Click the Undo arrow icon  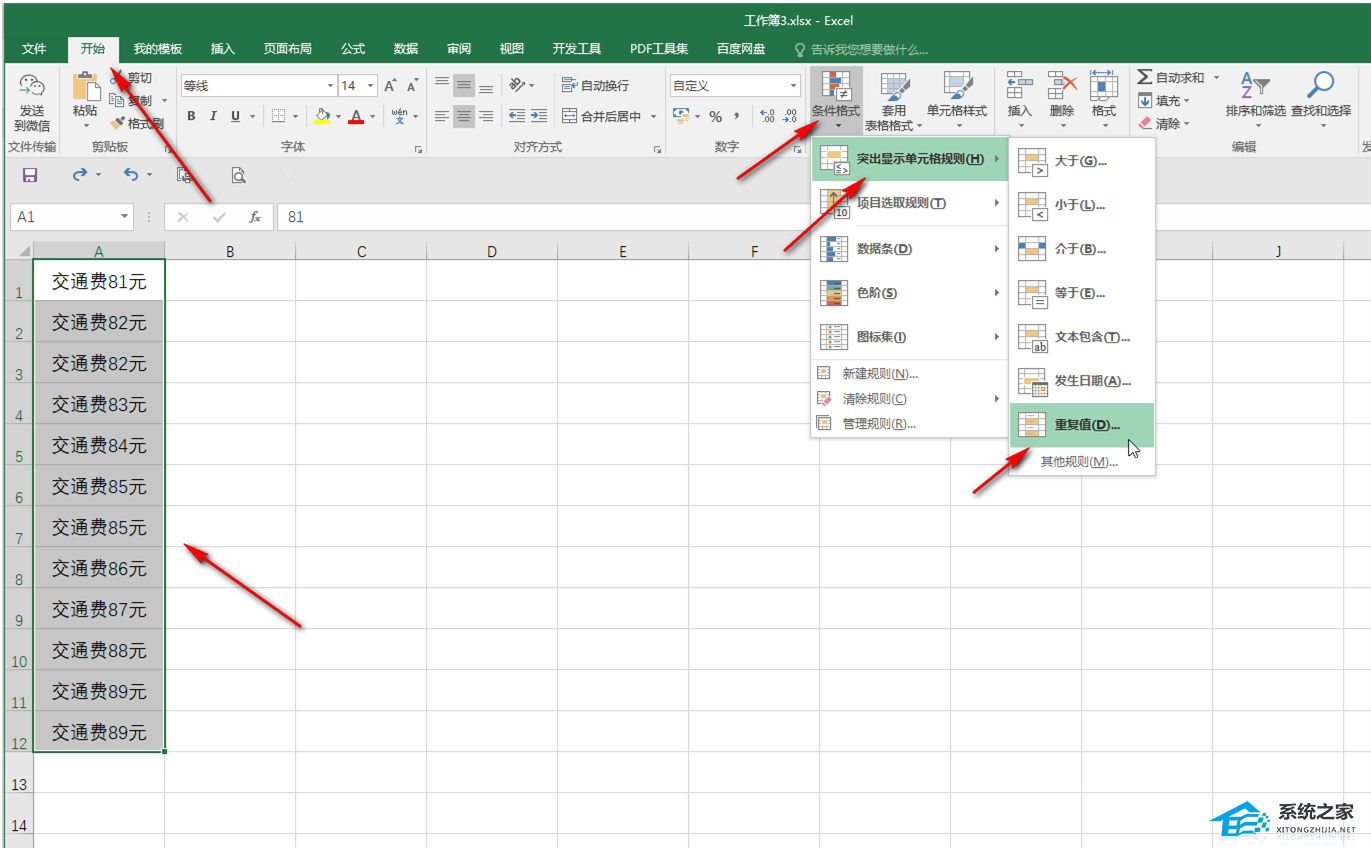tap(131, 175)
